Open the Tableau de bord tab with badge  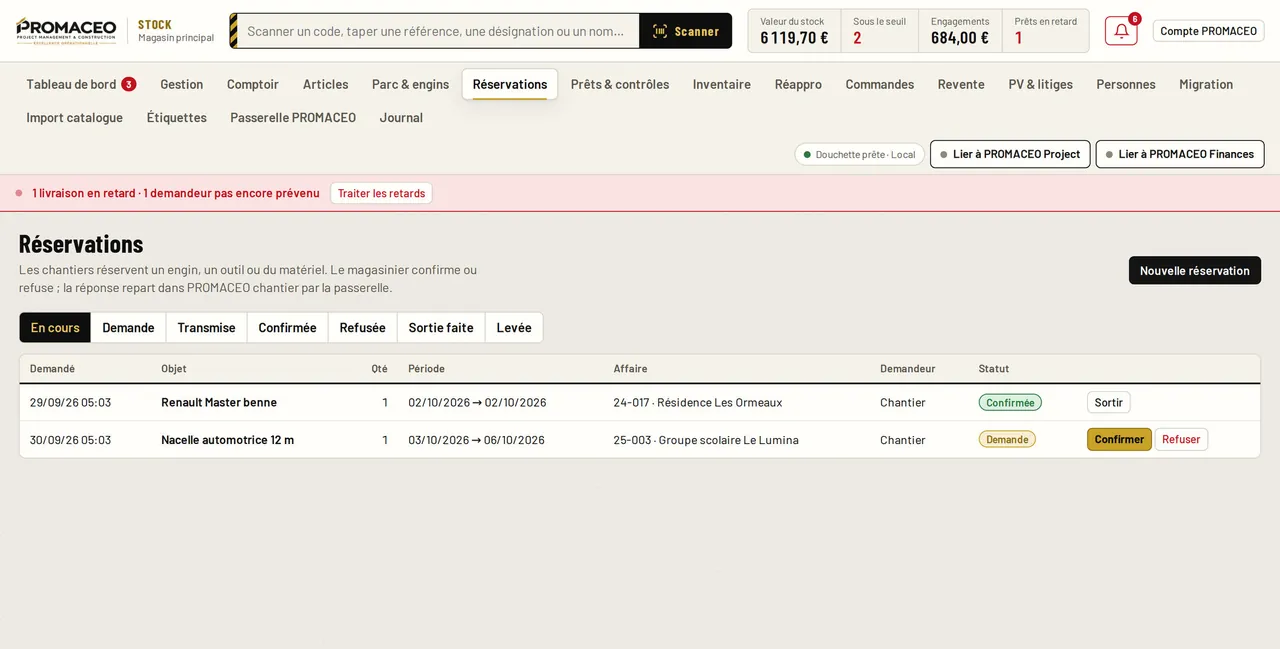point(81,84)
